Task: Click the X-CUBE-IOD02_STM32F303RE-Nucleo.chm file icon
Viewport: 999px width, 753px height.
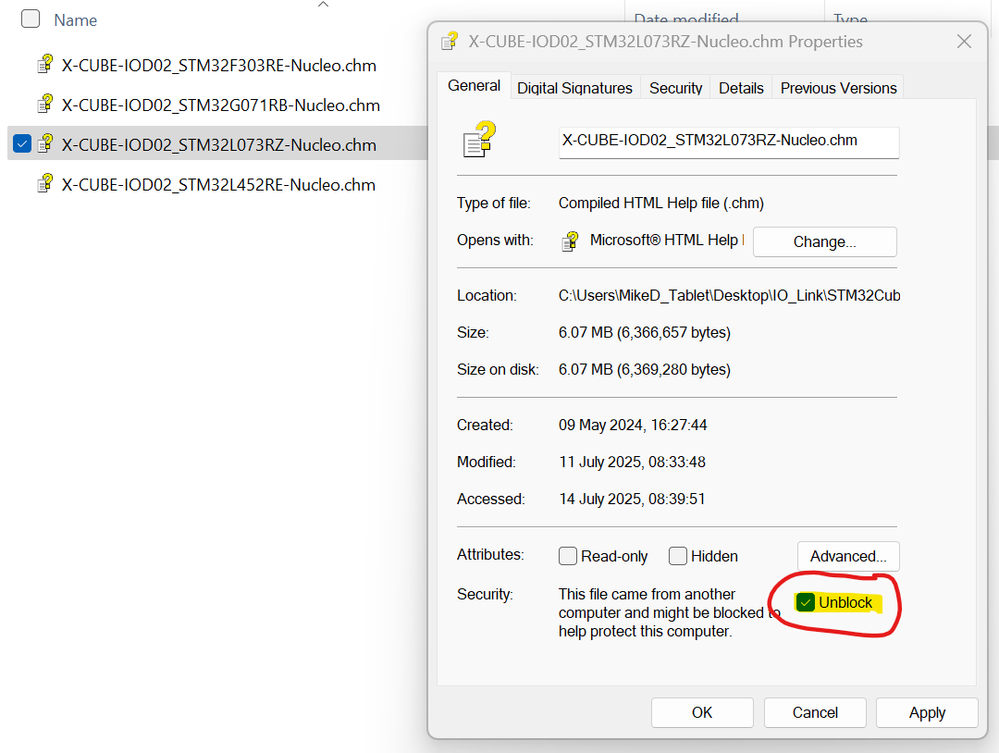Action: [45, 64]
